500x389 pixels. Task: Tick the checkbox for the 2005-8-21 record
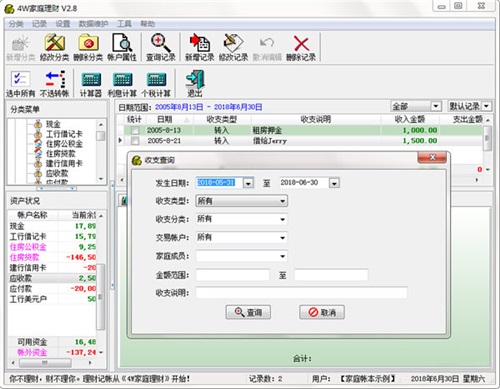coord(135,141)
